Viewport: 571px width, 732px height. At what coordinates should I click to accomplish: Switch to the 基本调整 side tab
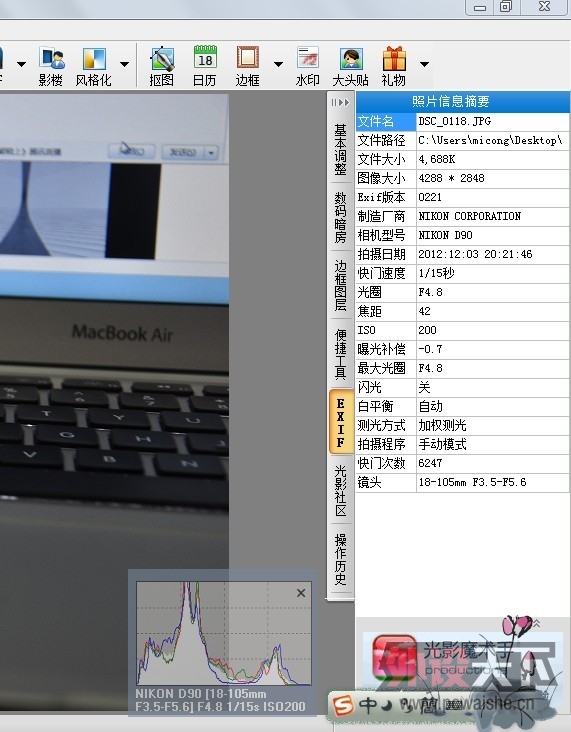[340, 149]
